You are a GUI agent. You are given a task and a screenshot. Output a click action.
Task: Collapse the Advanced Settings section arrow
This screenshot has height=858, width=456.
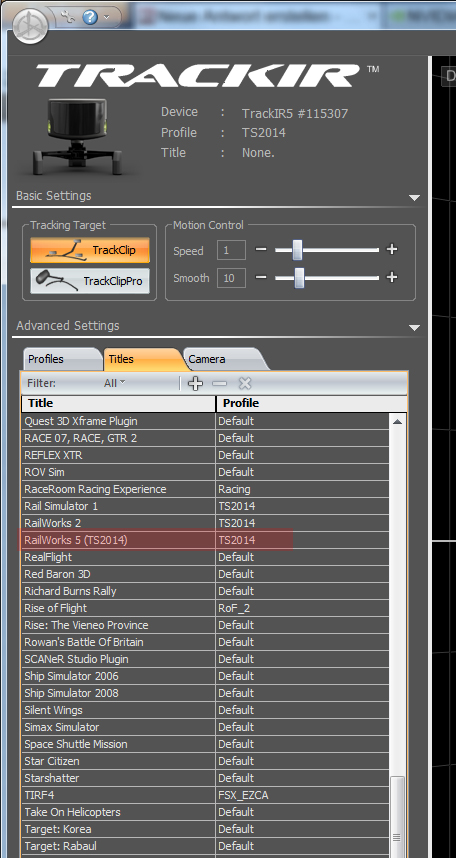(414, 328)
